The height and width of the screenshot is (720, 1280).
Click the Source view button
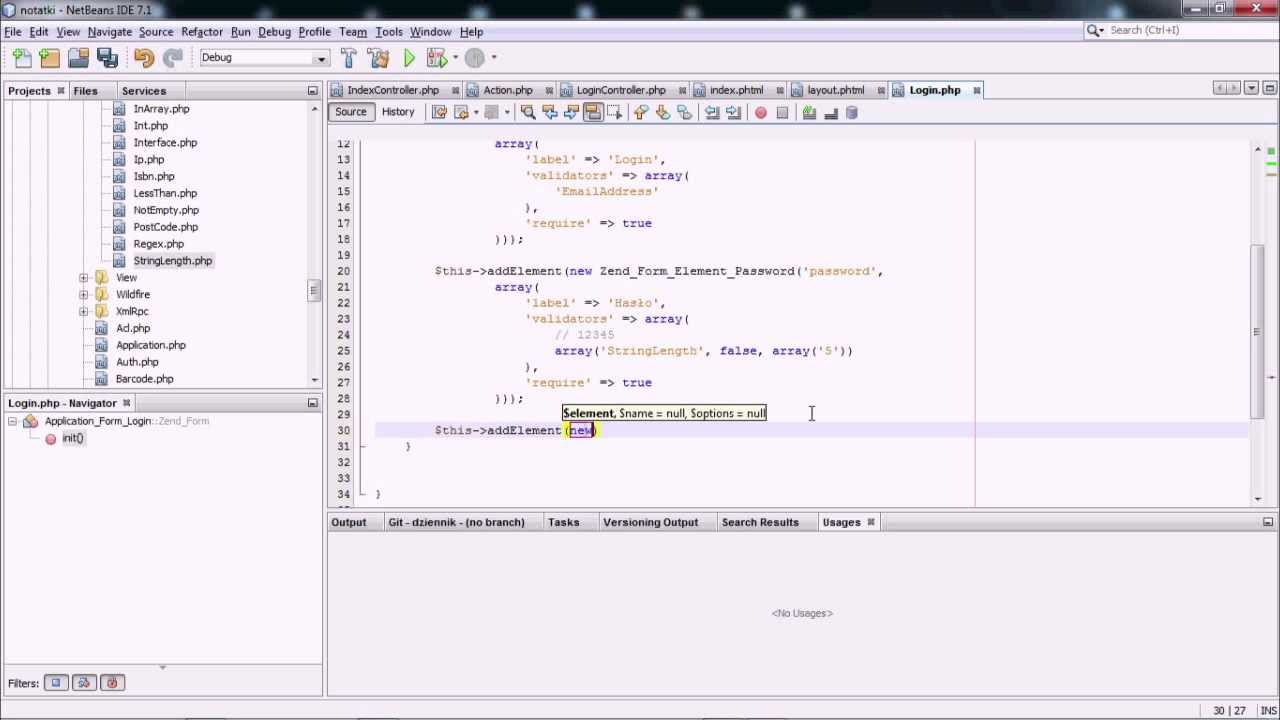351,112
